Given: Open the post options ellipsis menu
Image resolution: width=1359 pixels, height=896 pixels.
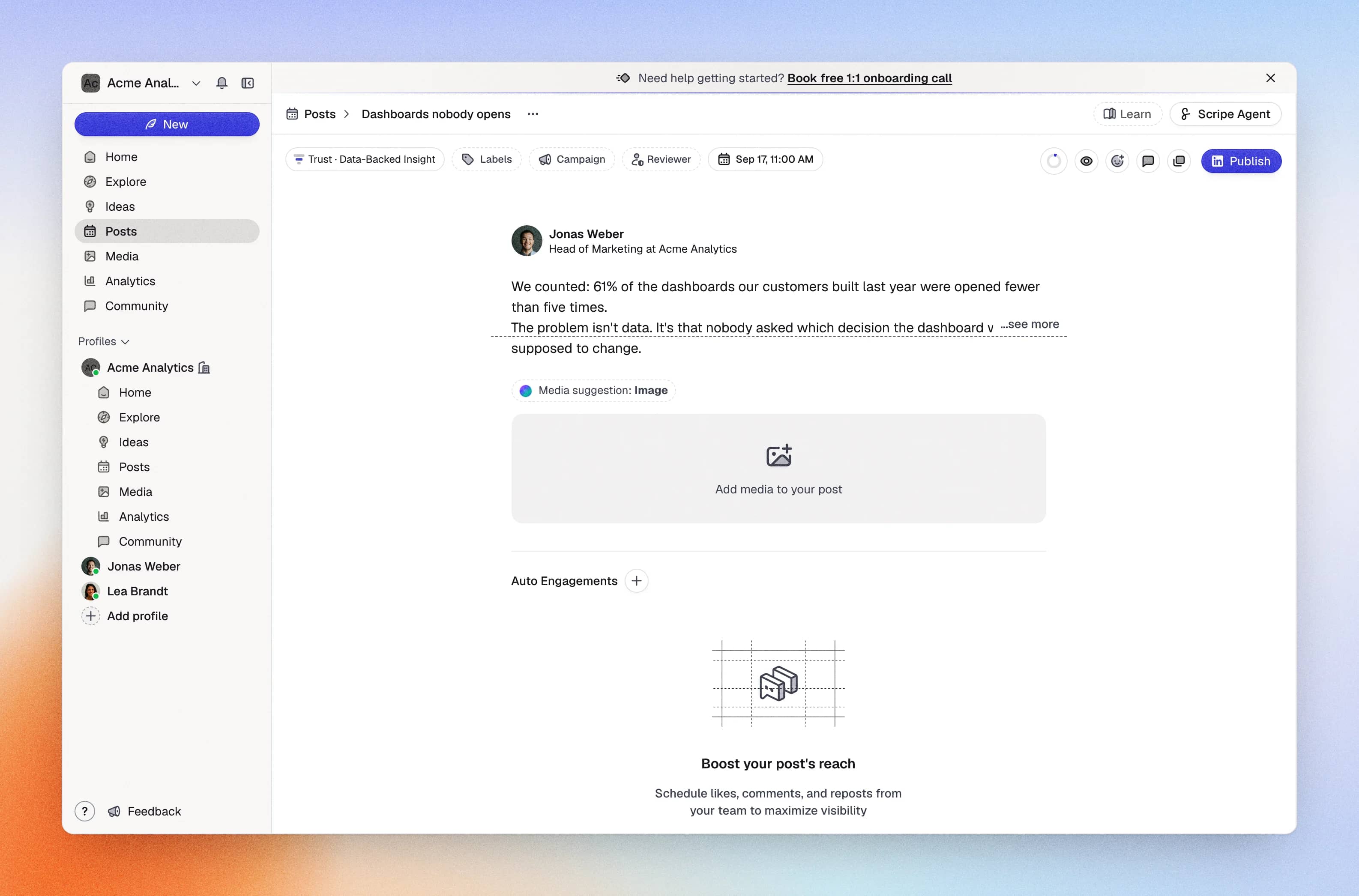Looking at the screenshot, I should (x=533, y=114).
